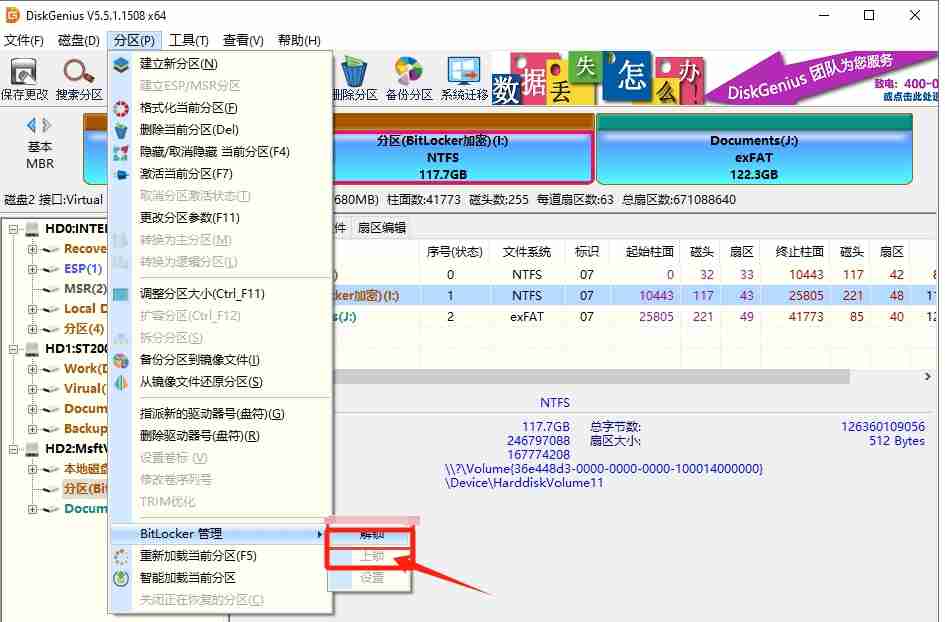
Task: Open the 搜索分区 (Search Partition) tool
Action: click(78, 75)
